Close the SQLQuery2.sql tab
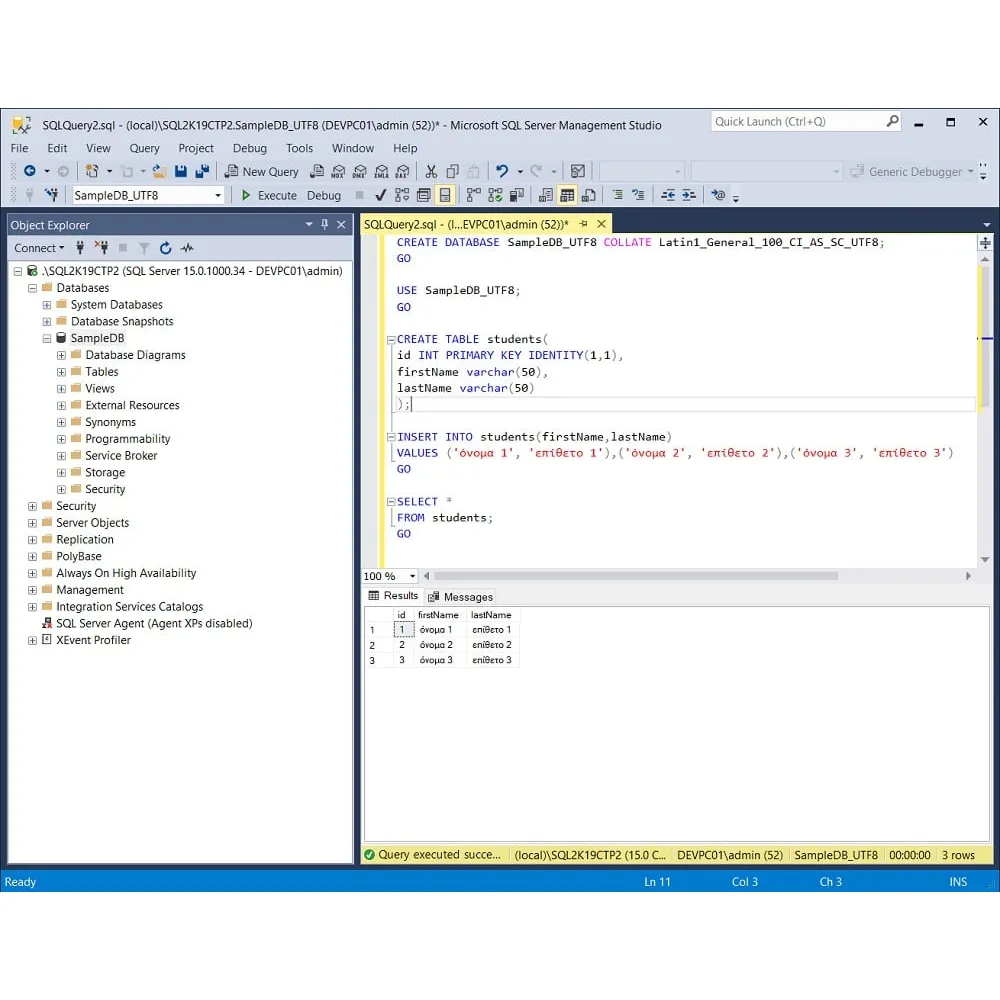 click(x=601, y=224)
